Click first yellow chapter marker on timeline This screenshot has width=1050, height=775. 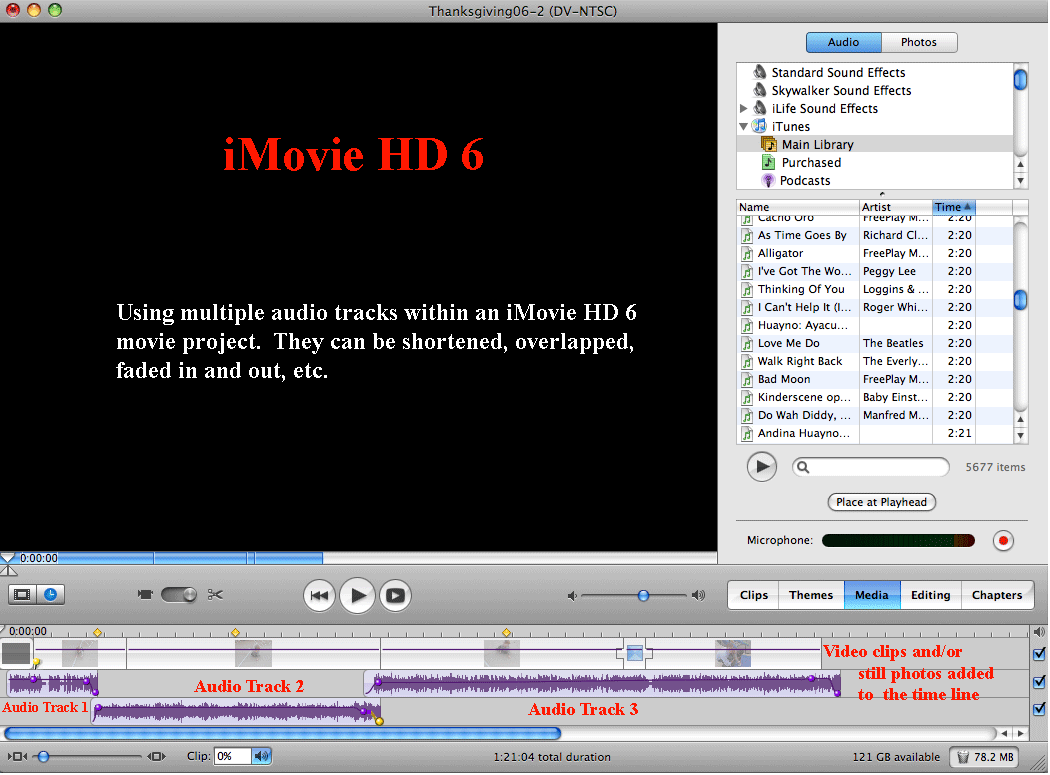click(98, 632)
